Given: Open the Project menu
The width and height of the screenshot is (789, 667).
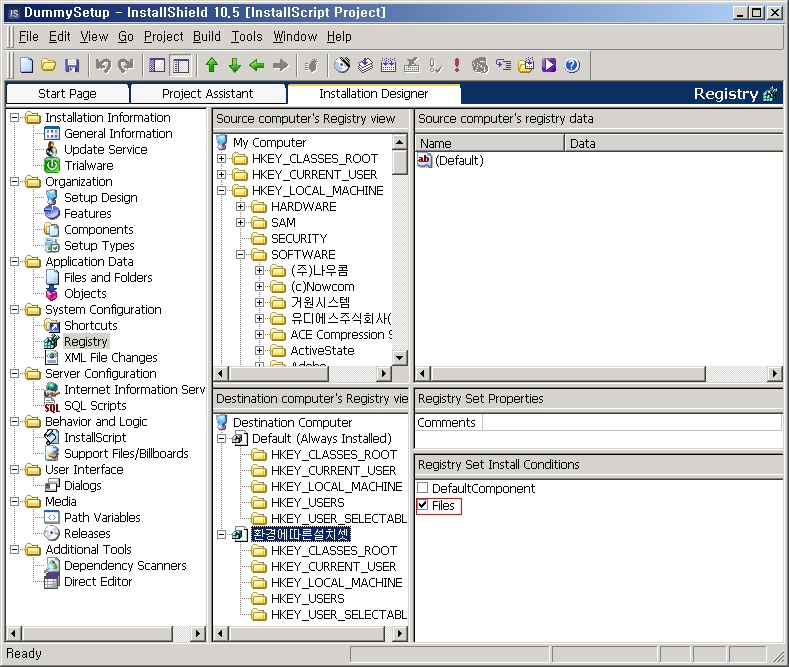Looking at the screenshot, I should [164, 36].
